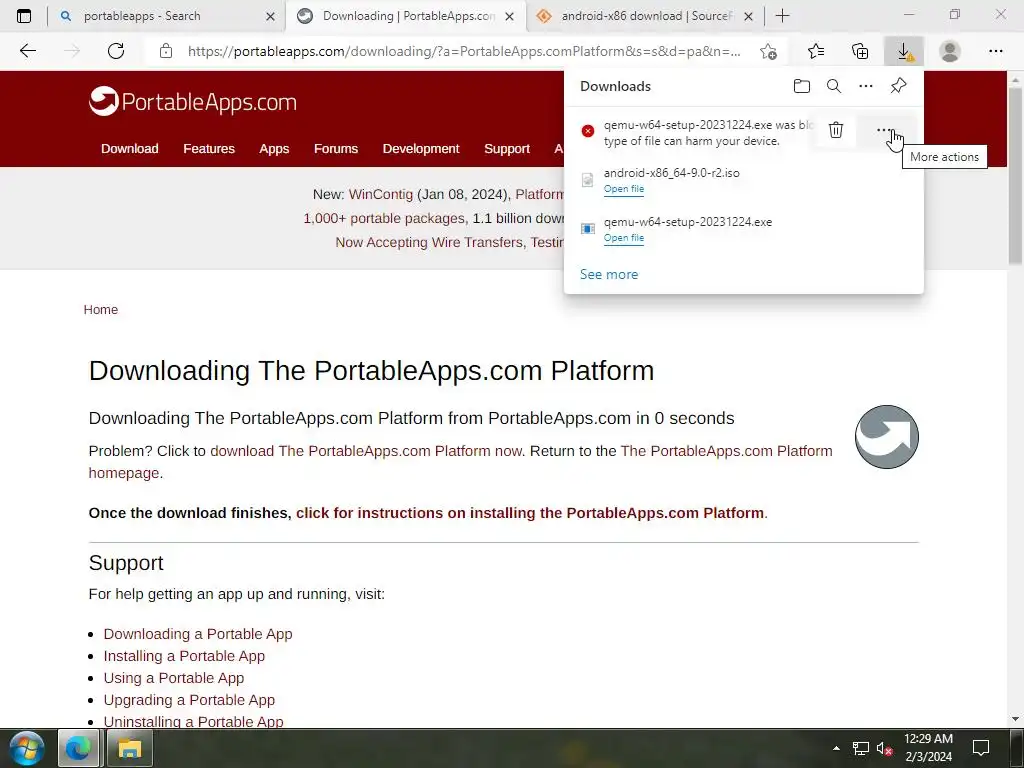The height and width of the screenshot is (768, 1024).
Task: Open Apps nav menu item
Action: [x=274, y=149]
